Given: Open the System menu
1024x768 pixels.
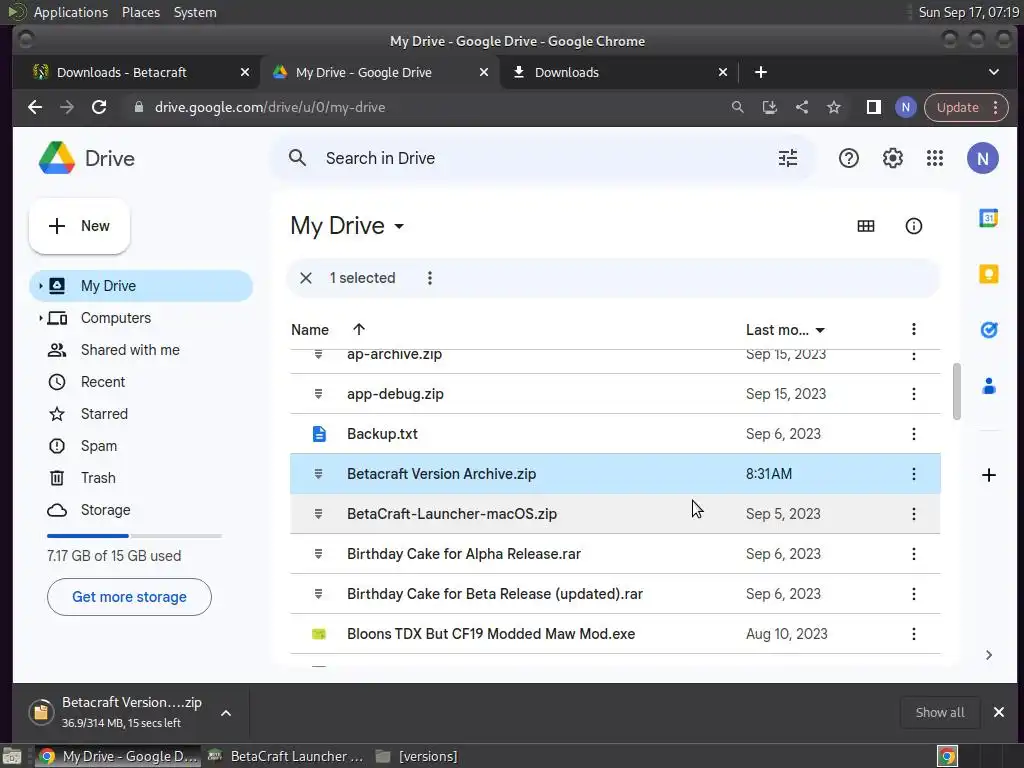Looking at the screenshot, I should [195, 12].
